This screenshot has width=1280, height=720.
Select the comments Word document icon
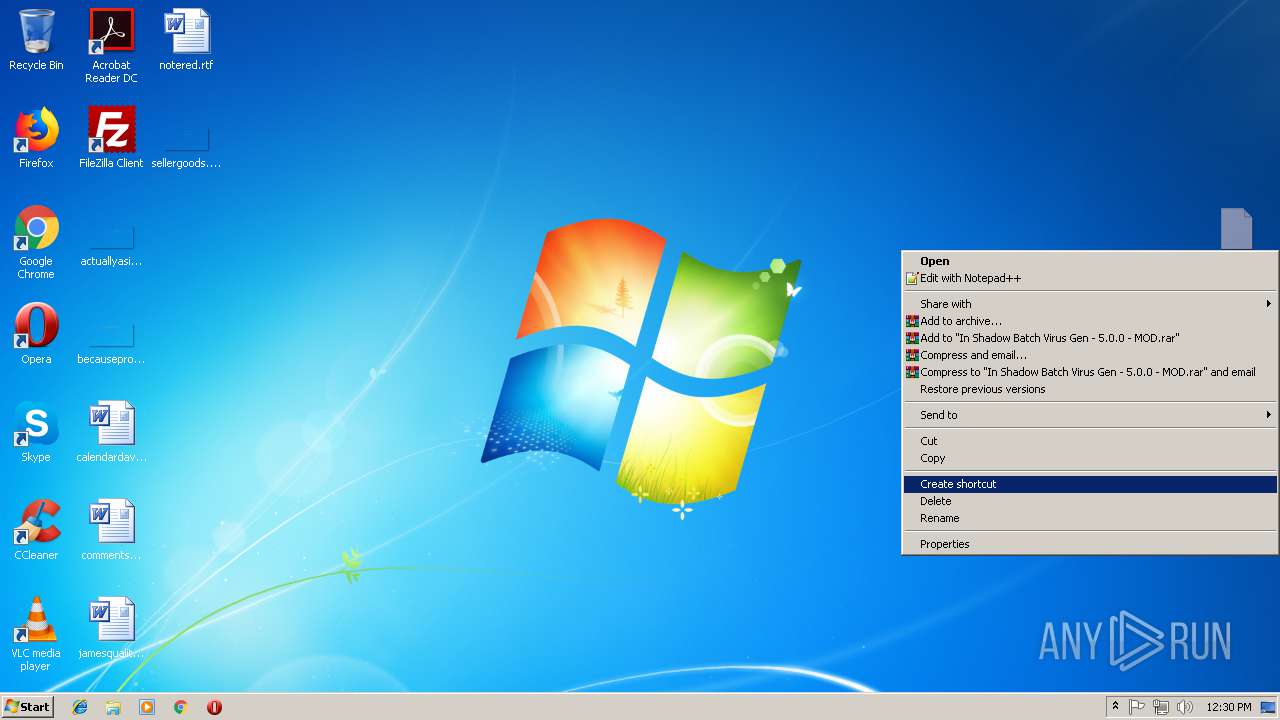pyautogui.click(x=111, y=530)
